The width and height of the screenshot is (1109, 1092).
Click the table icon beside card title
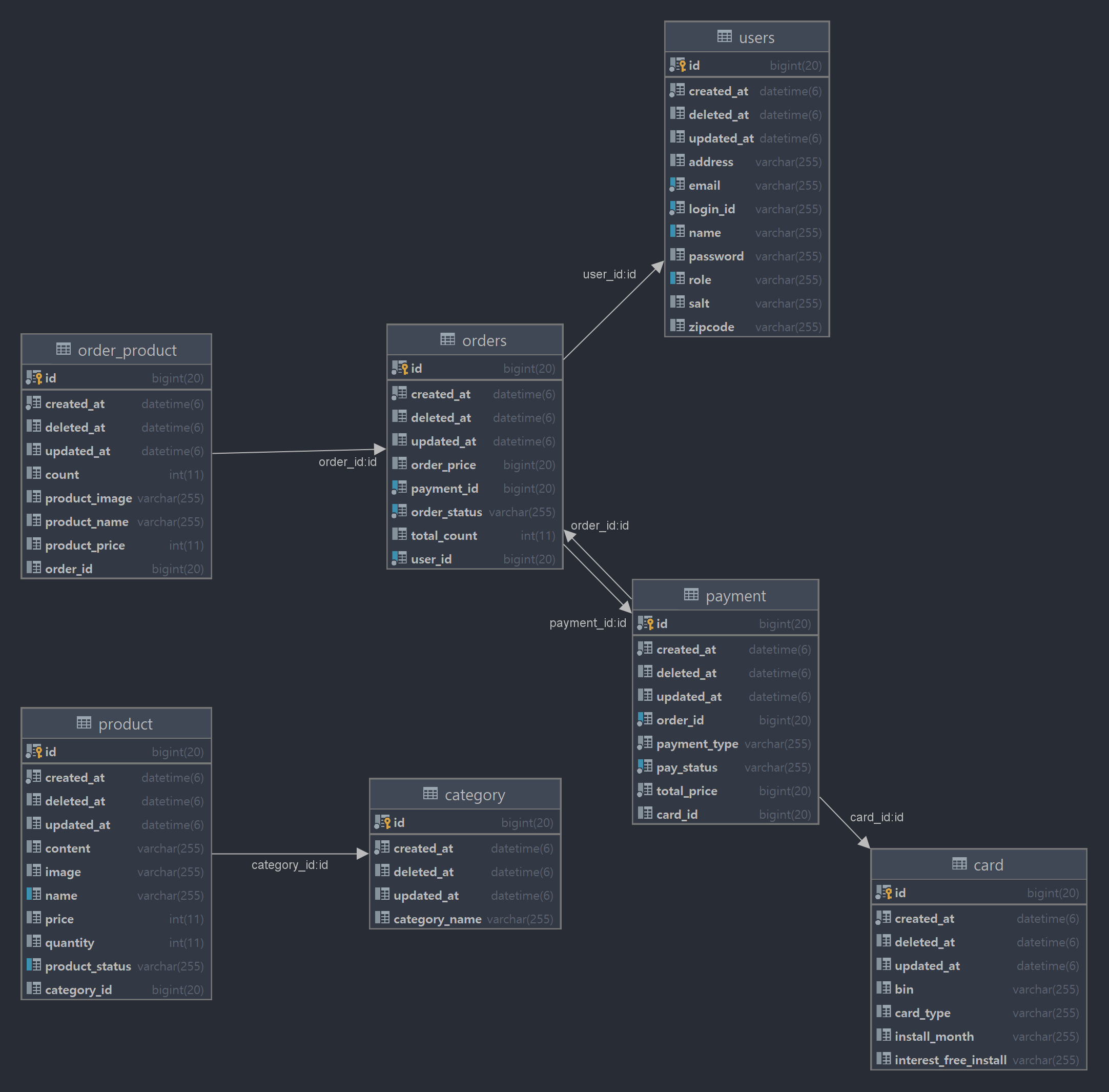959,864
